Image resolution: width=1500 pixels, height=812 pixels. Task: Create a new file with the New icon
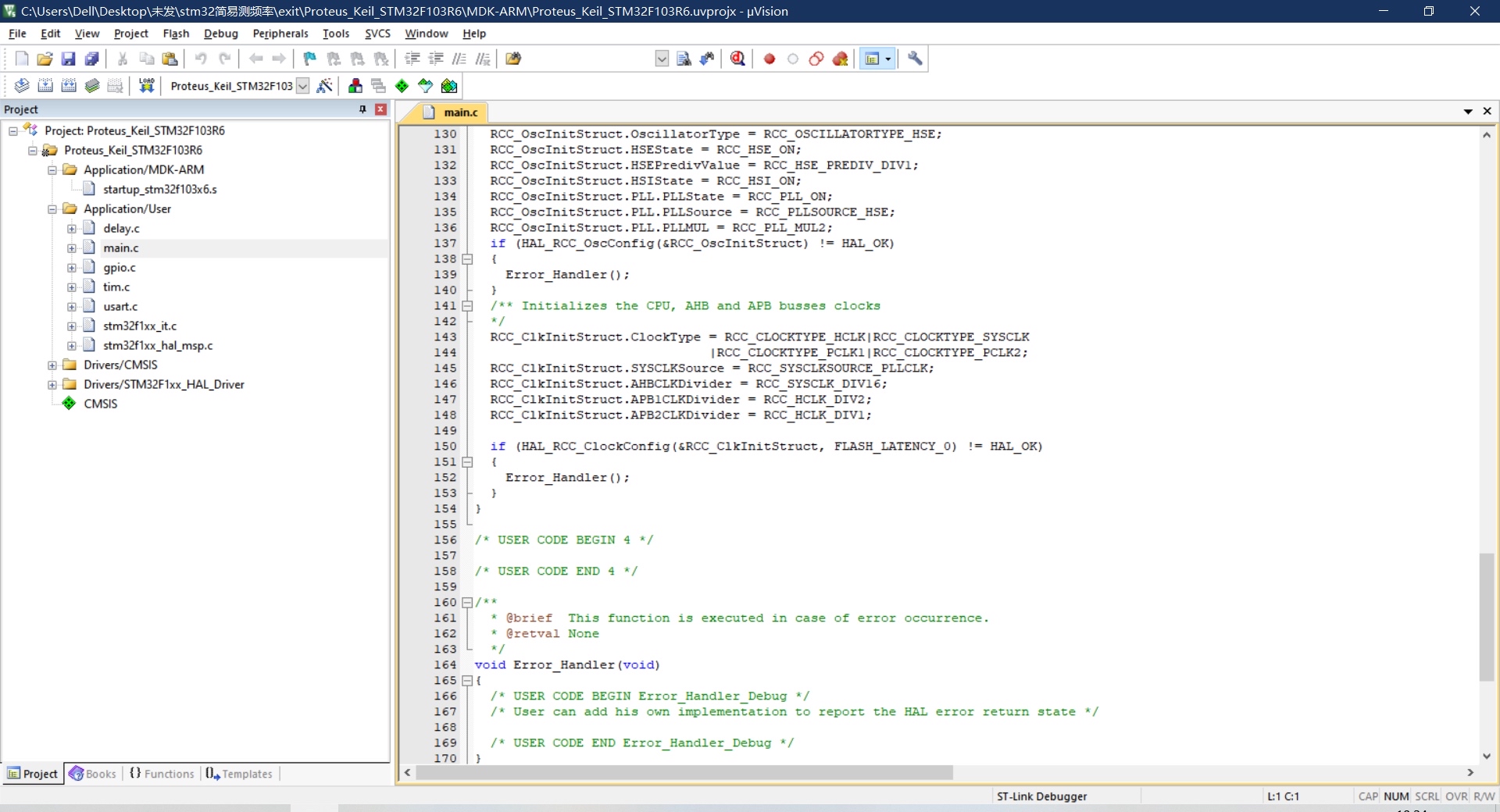click(x=22, y=59)
